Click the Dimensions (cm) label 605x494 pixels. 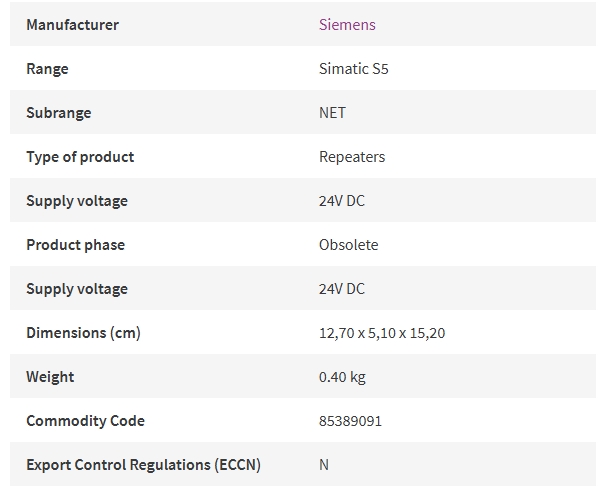click(83, 333)
